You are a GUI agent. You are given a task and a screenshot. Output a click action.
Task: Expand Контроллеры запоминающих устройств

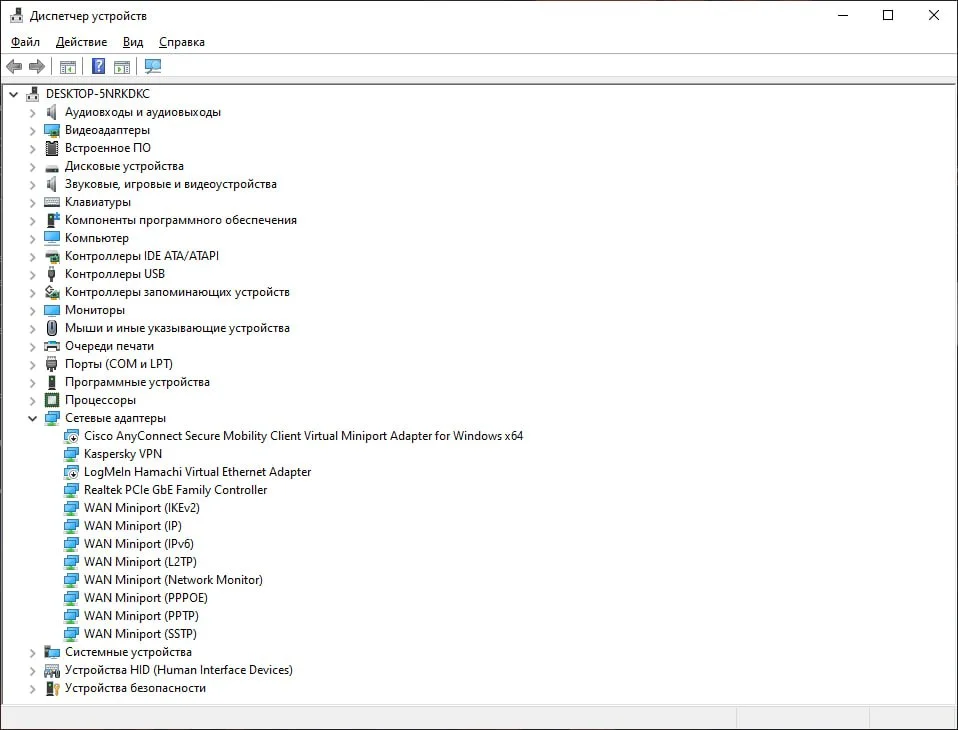[32, 293]
